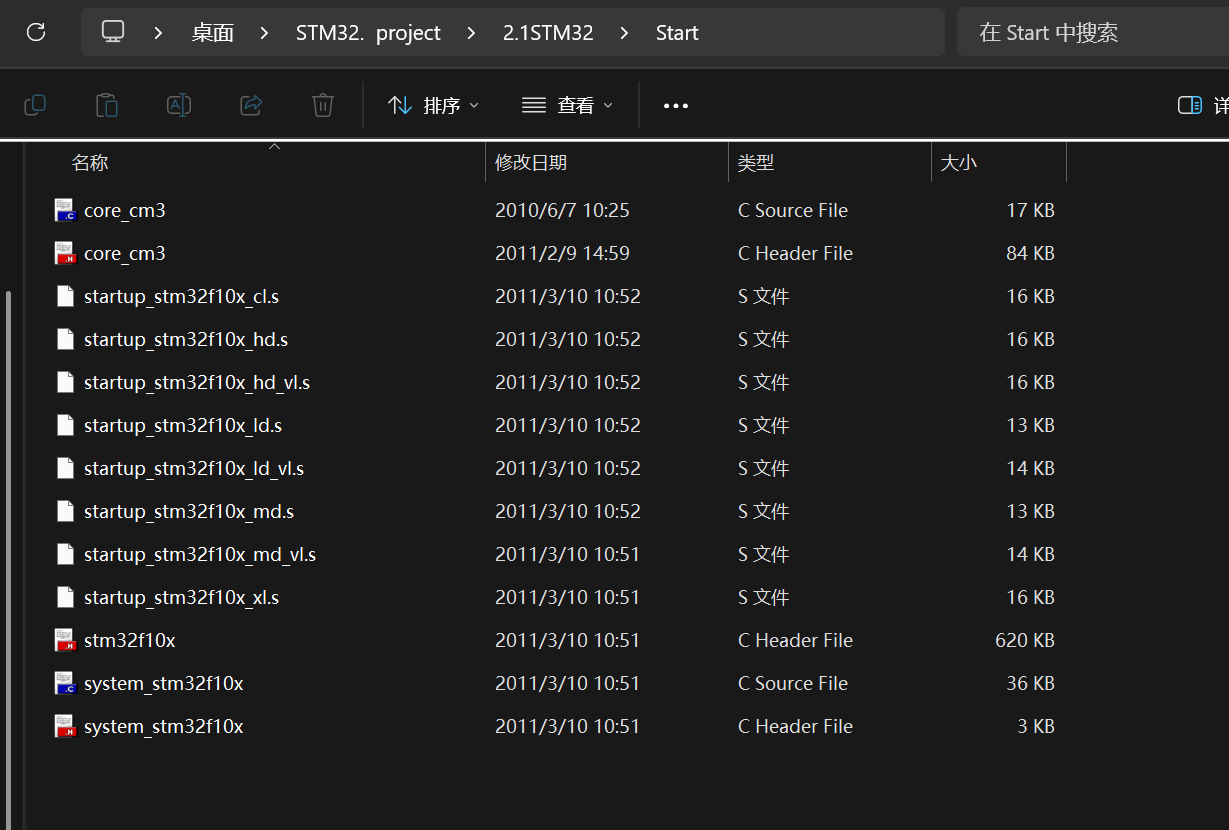Click the Delete trash icon in toolbar
The height and width of the screenshot is (830, 1229).
pos(323,105)
